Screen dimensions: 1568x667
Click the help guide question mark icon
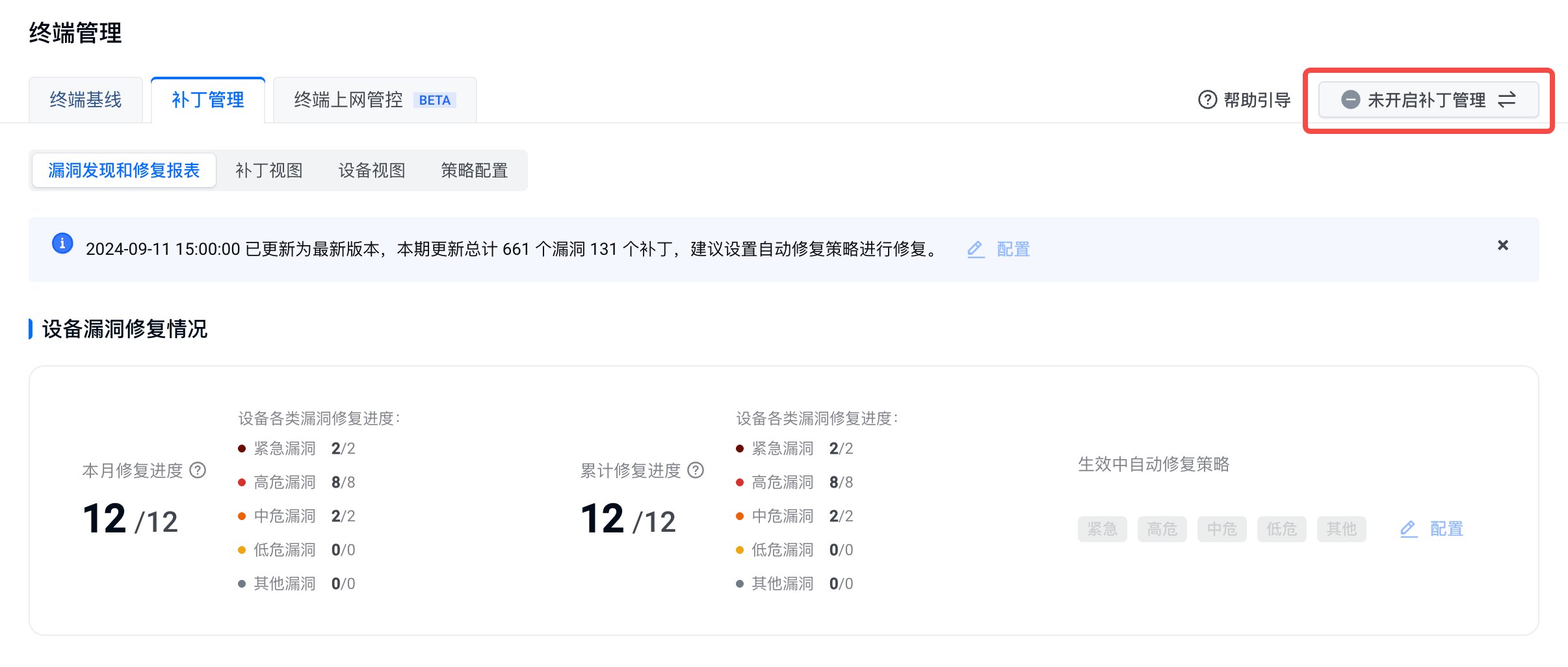coord(1207,100)
